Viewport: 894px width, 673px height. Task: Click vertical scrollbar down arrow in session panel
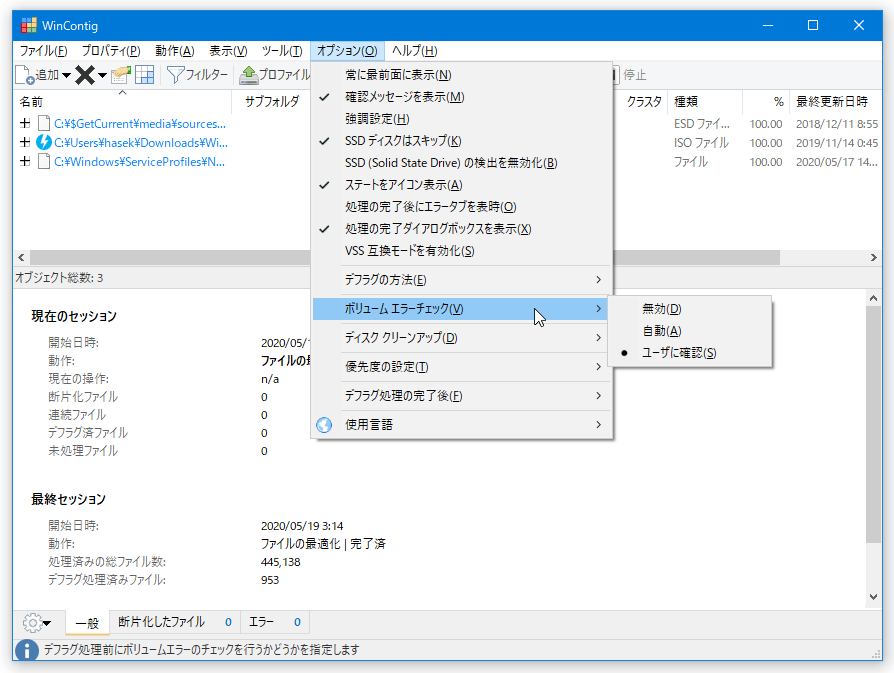(x=873, y=597)
